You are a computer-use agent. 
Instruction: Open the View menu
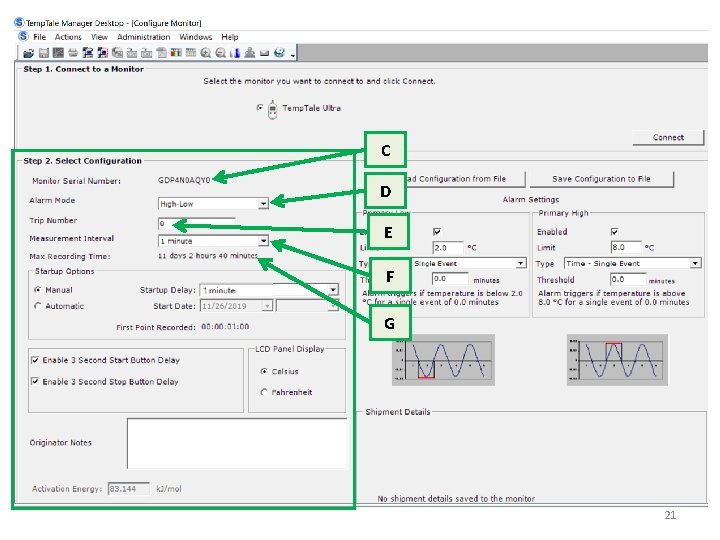[99, 37]
